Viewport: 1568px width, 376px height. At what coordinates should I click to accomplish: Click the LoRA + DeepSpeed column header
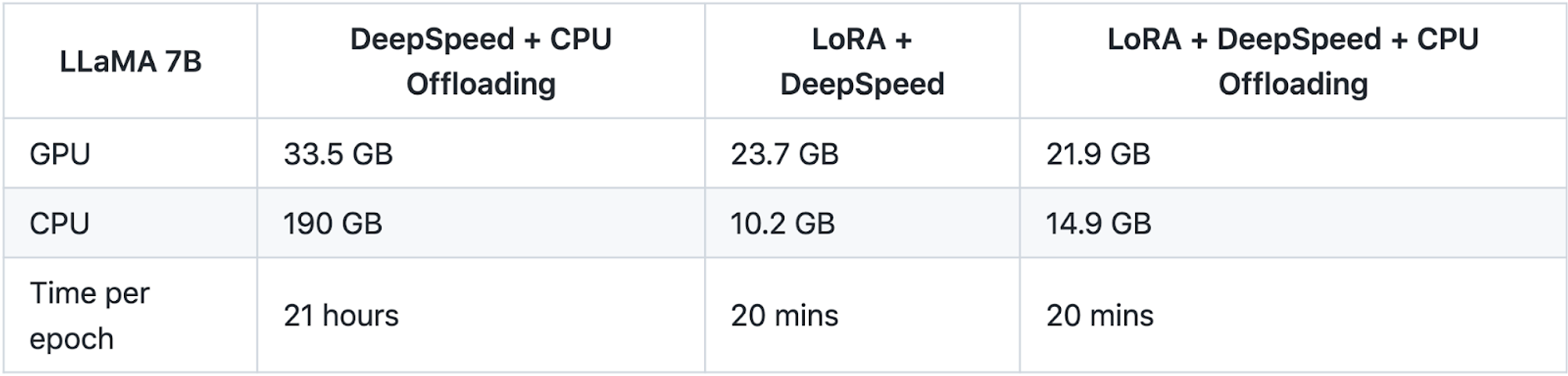862,61
